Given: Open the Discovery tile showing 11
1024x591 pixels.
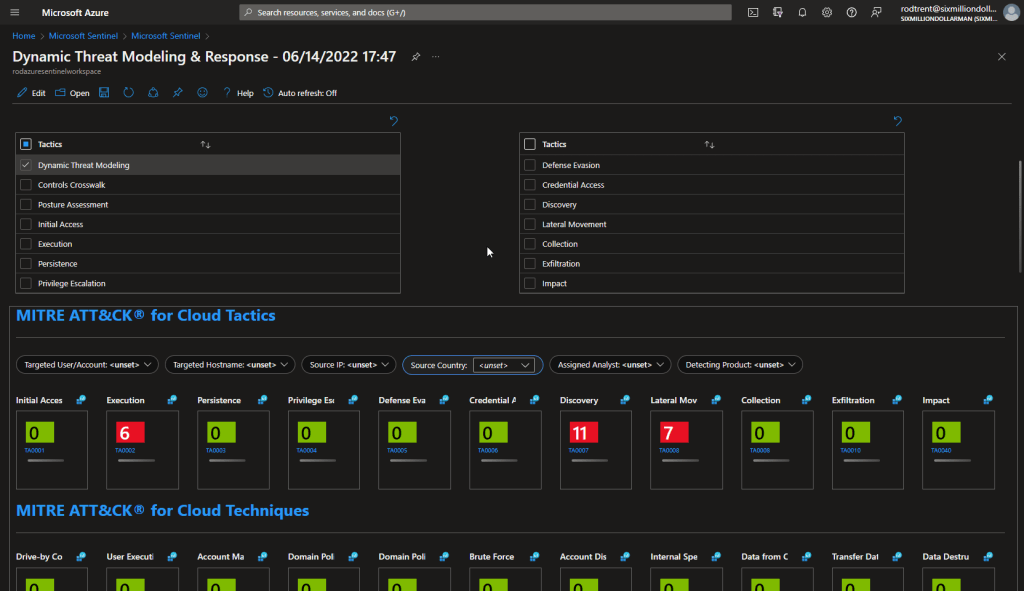Looking at the screenshot, I should (x=596, y=449).
